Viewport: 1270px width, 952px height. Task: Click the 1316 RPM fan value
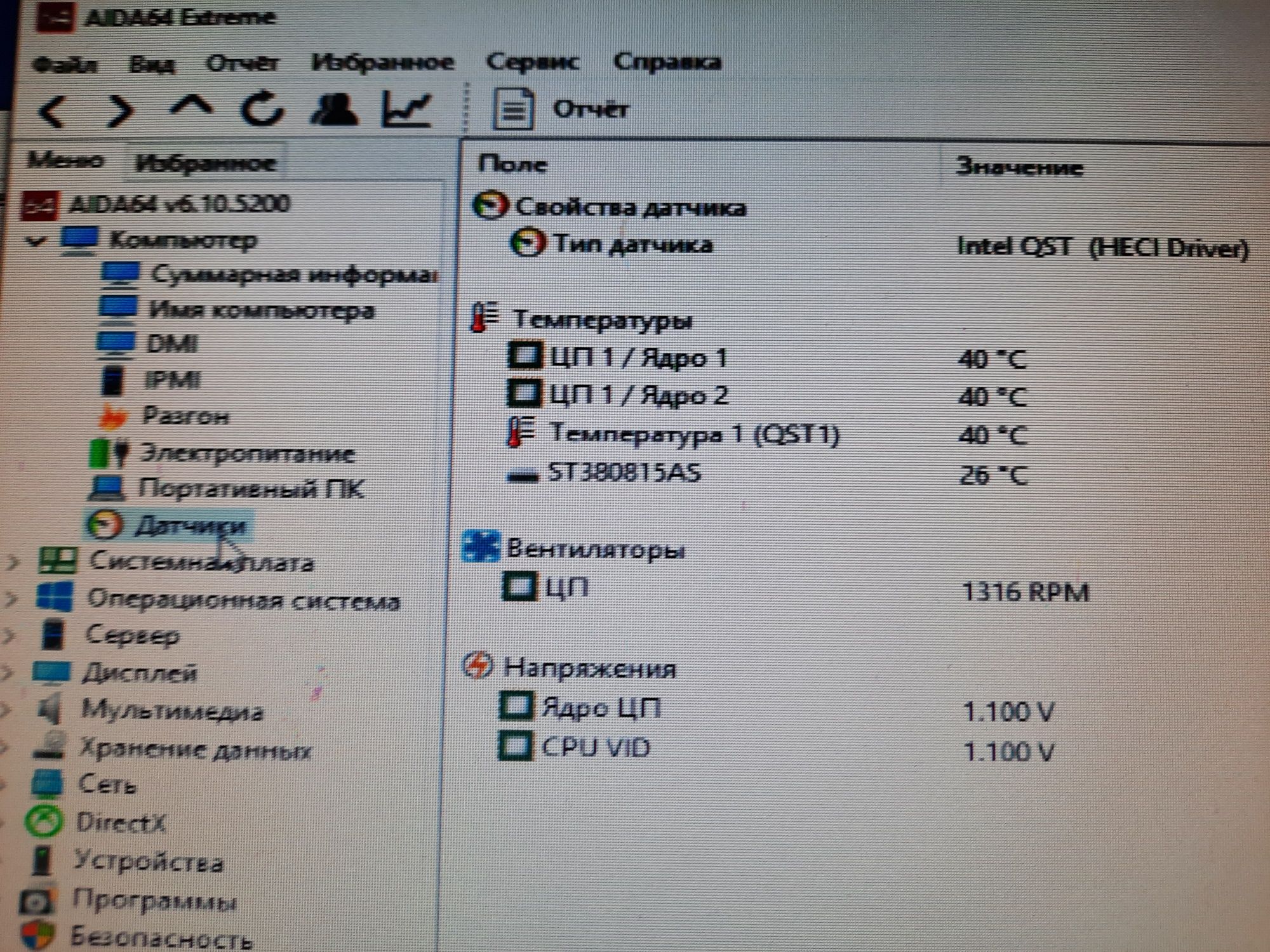pyautogui.click(x=1026, y=592)
